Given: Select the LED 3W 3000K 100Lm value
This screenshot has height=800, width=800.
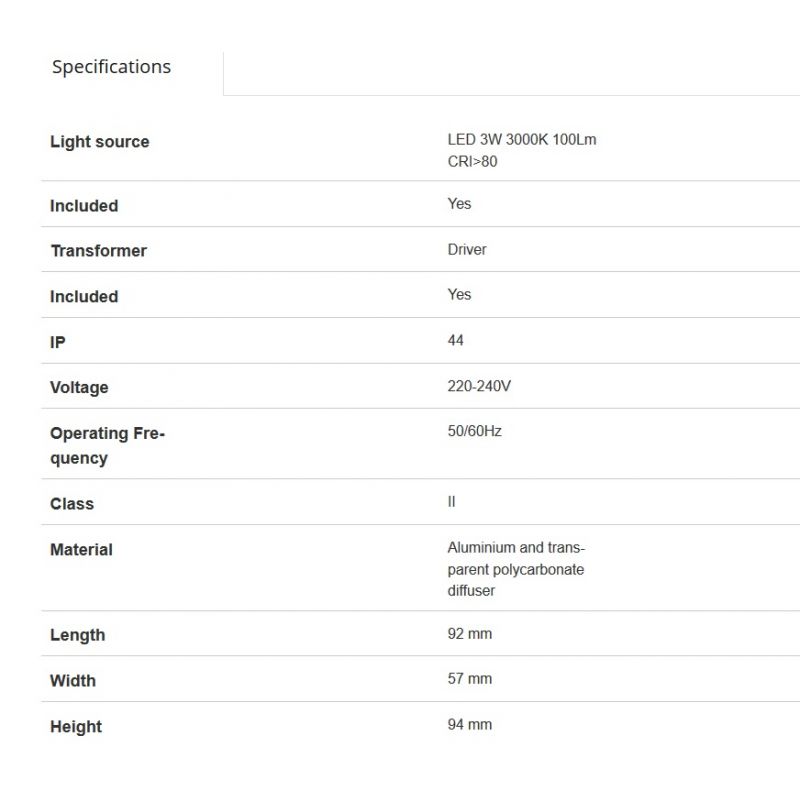Looking at the screenshot, I should [521, 140].
